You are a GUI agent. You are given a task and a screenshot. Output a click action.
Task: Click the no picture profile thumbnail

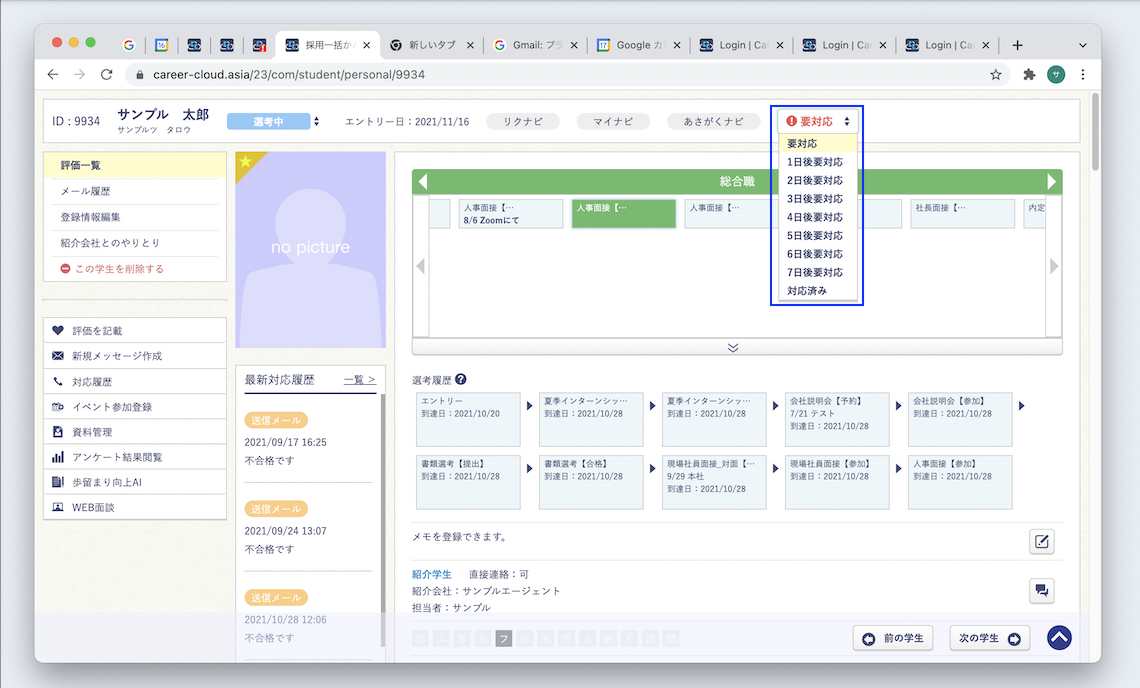[x=310, y=250]
